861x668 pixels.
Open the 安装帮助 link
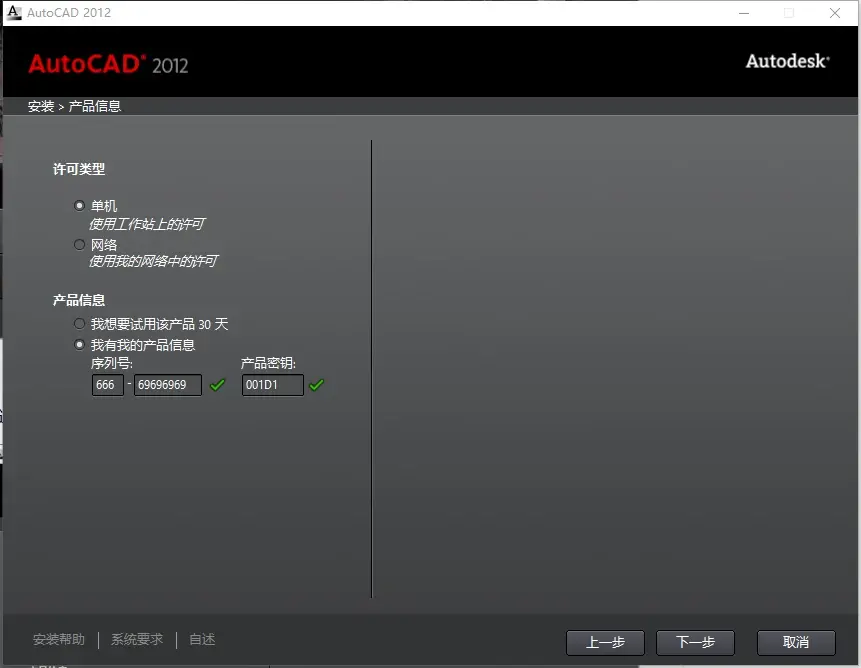click(59, 639)
